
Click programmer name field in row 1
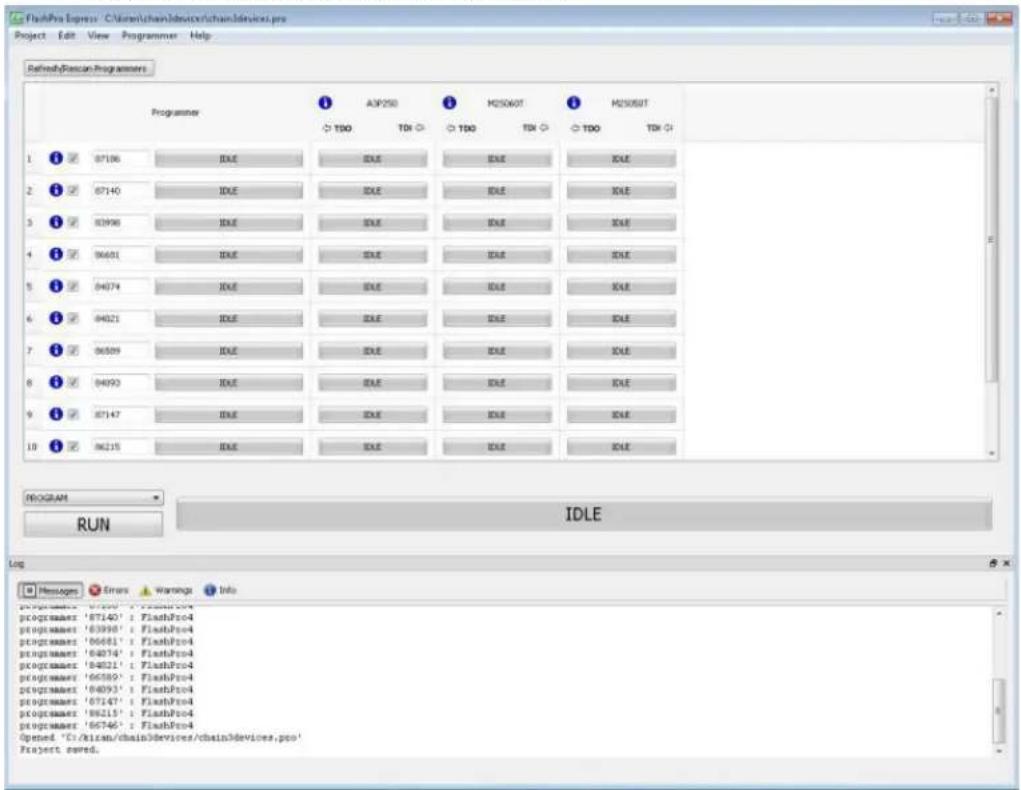click(x=120, y=158)
